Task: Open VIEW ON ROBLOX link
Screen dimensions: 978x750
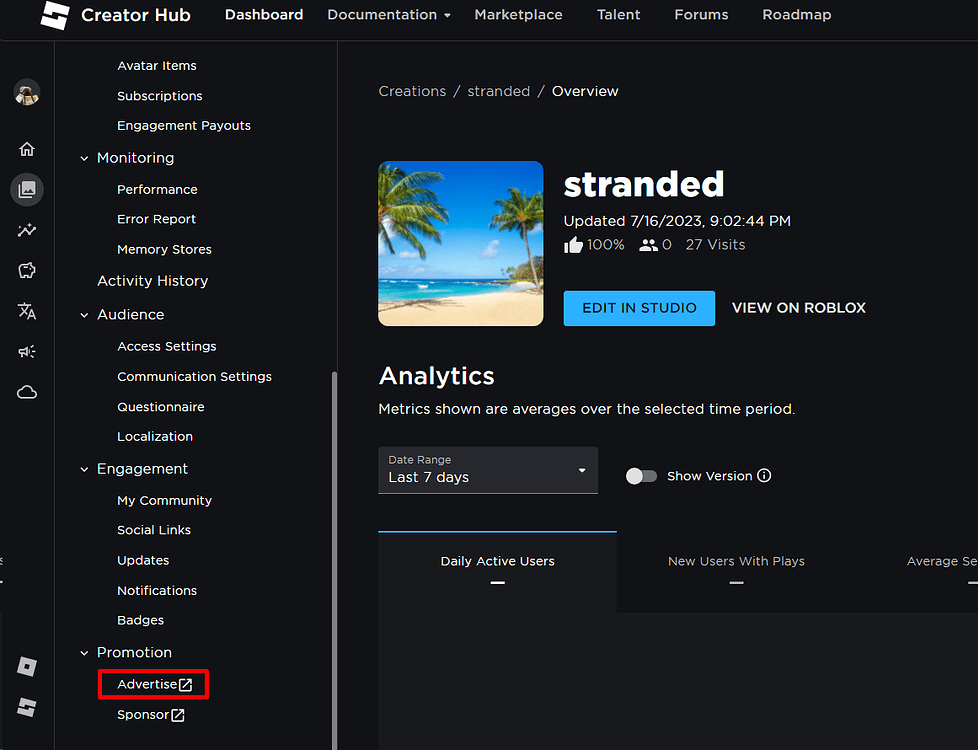Action: click(798, 308)
